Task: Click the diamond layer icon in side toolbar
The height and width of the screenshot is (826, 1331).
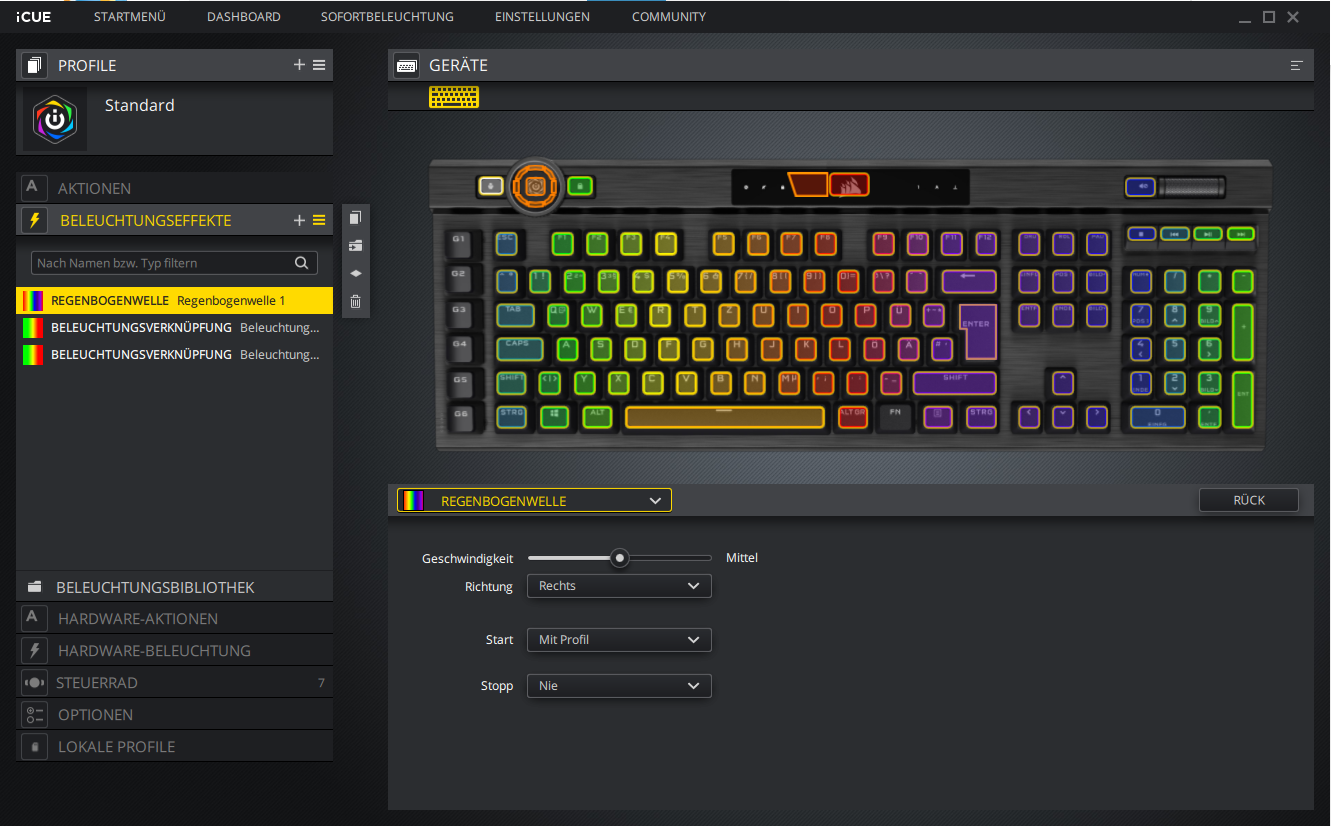Action: (355, 273)
